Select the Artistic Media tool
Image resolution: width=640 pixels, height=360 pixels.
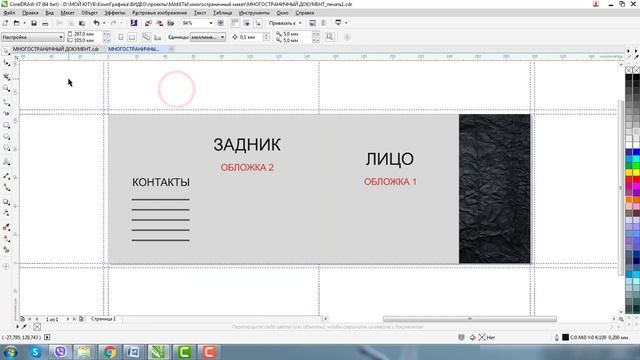(6, 113)
